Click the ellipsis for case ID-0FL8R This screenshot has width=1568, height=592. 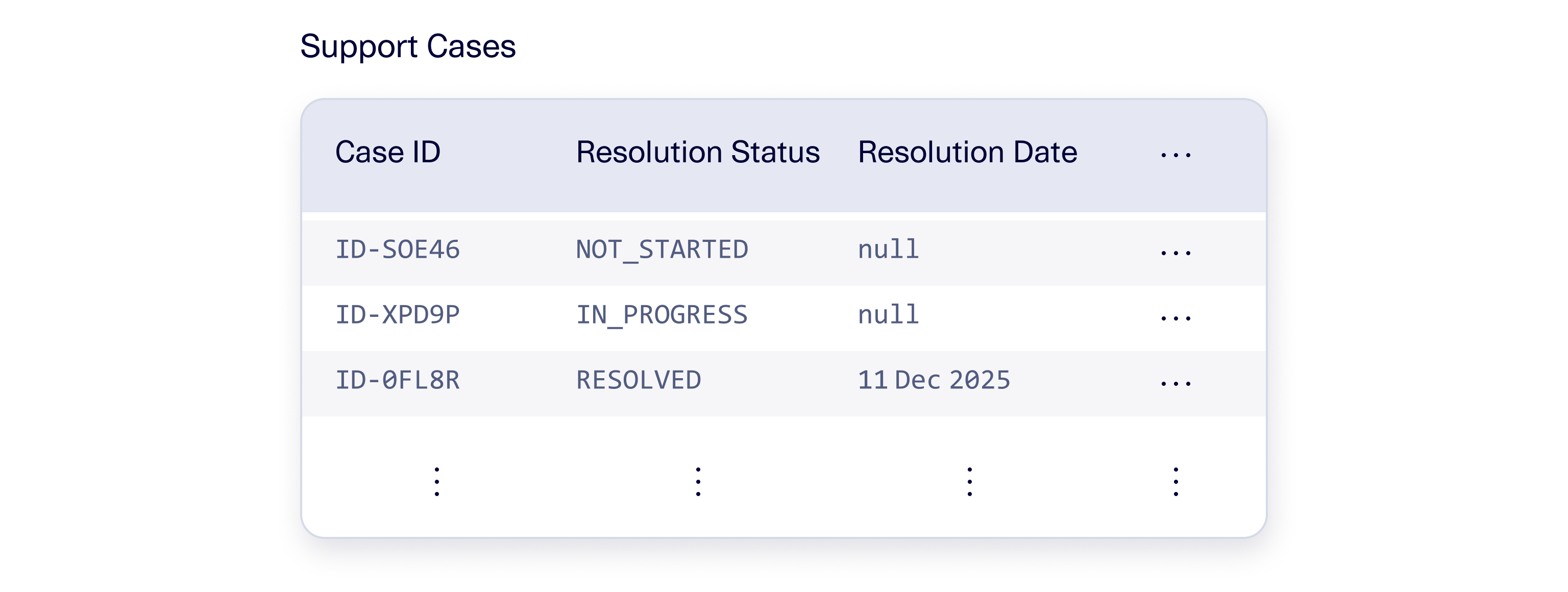coord(1175,383)
